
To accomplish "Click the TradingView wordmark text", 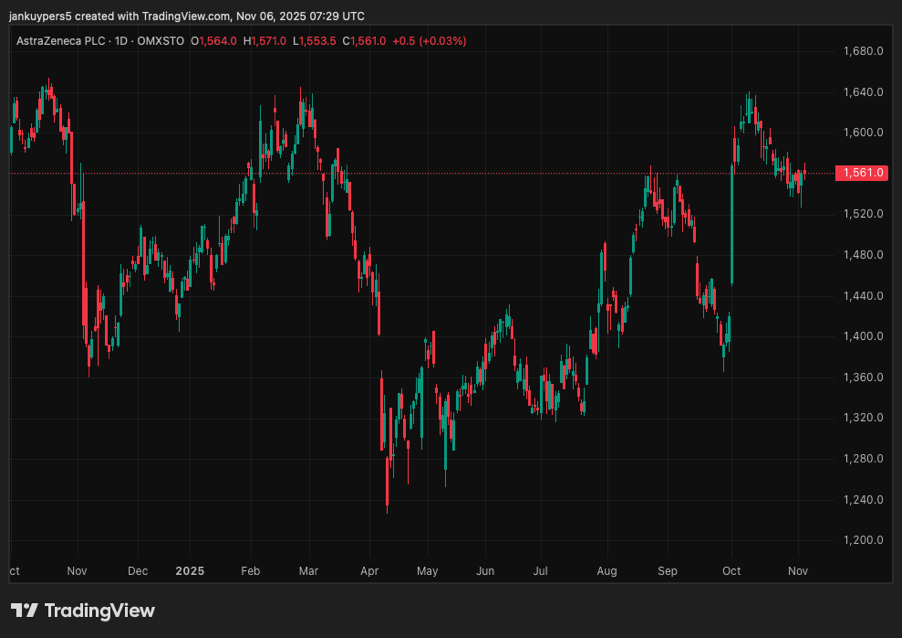I will (x=100, y=610).
